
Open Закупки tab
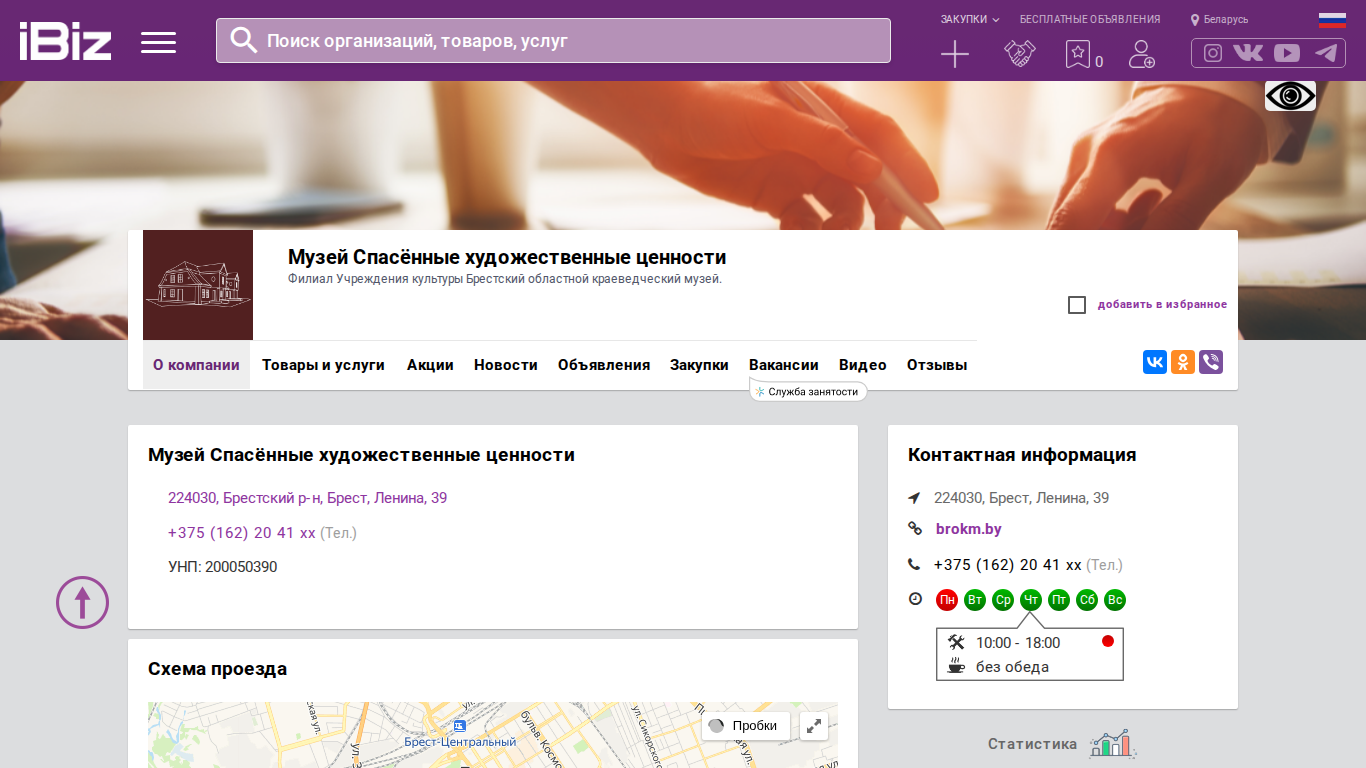pos(699,365)
